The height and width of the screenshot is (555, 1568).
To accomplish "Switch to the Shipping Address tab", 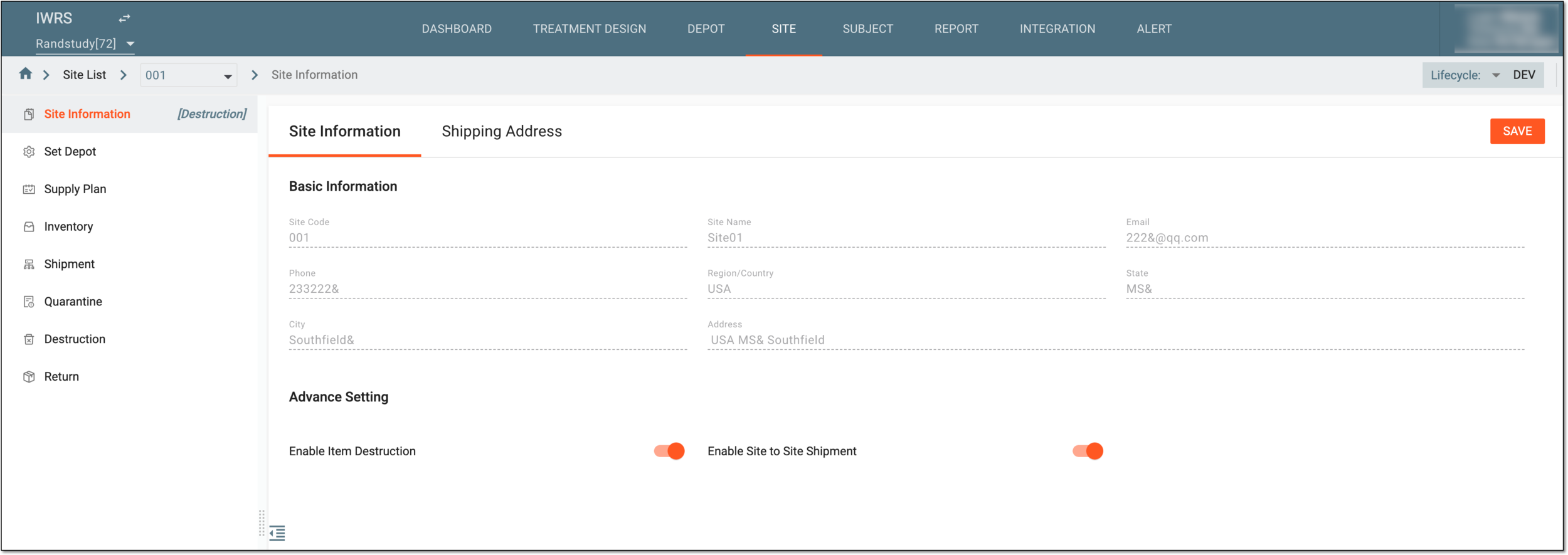I will tap(502, 131).
